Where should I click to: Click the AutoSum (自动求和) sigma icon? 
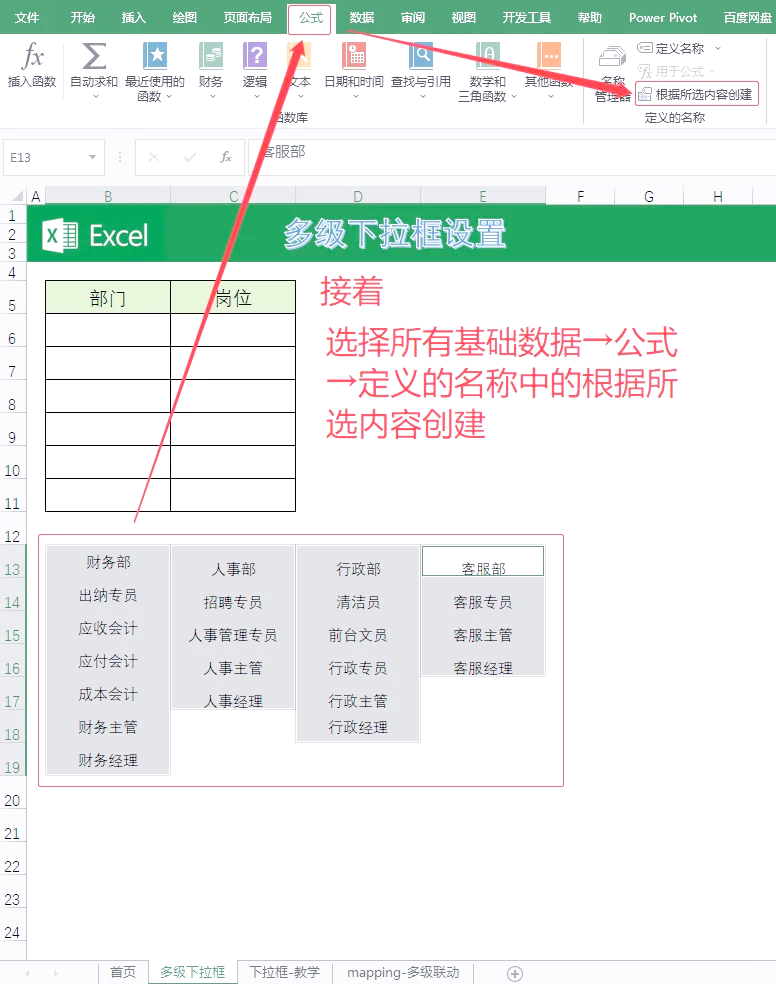(94, 56)
